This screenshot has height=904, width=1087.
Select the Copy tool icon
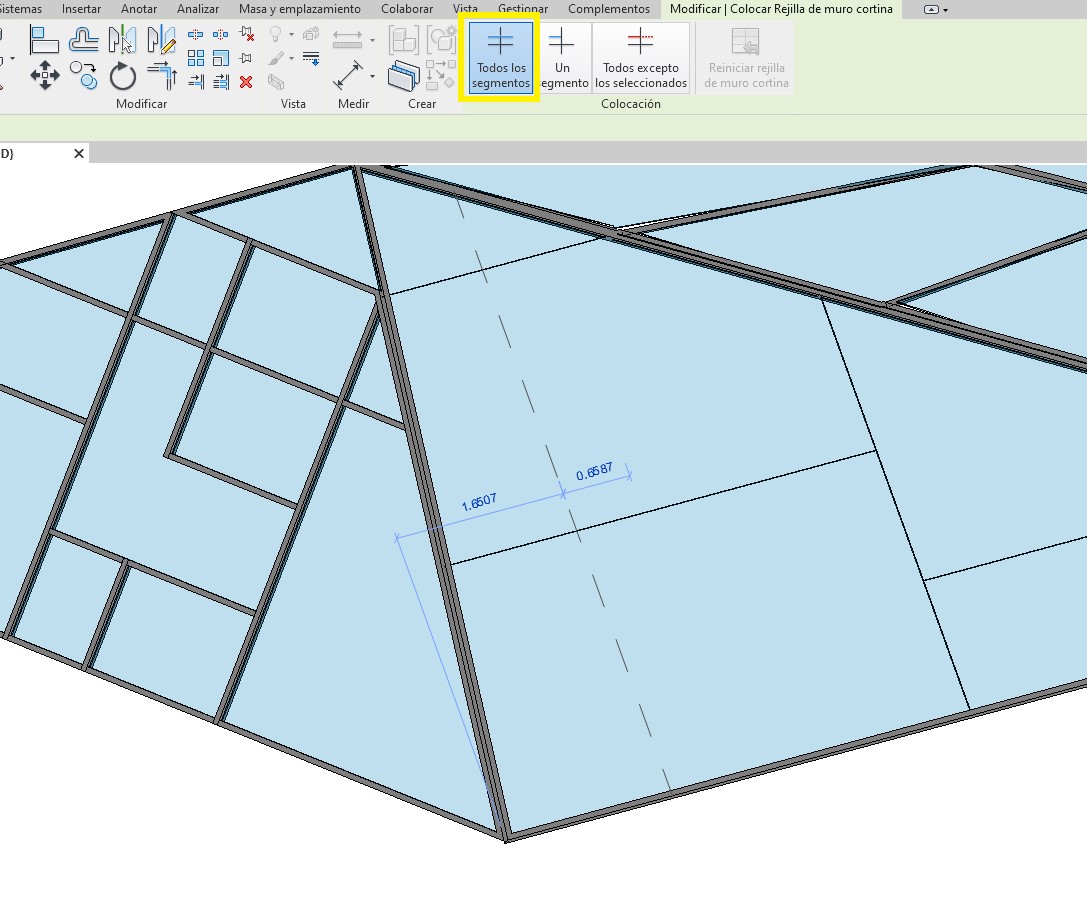click(84, 75)
